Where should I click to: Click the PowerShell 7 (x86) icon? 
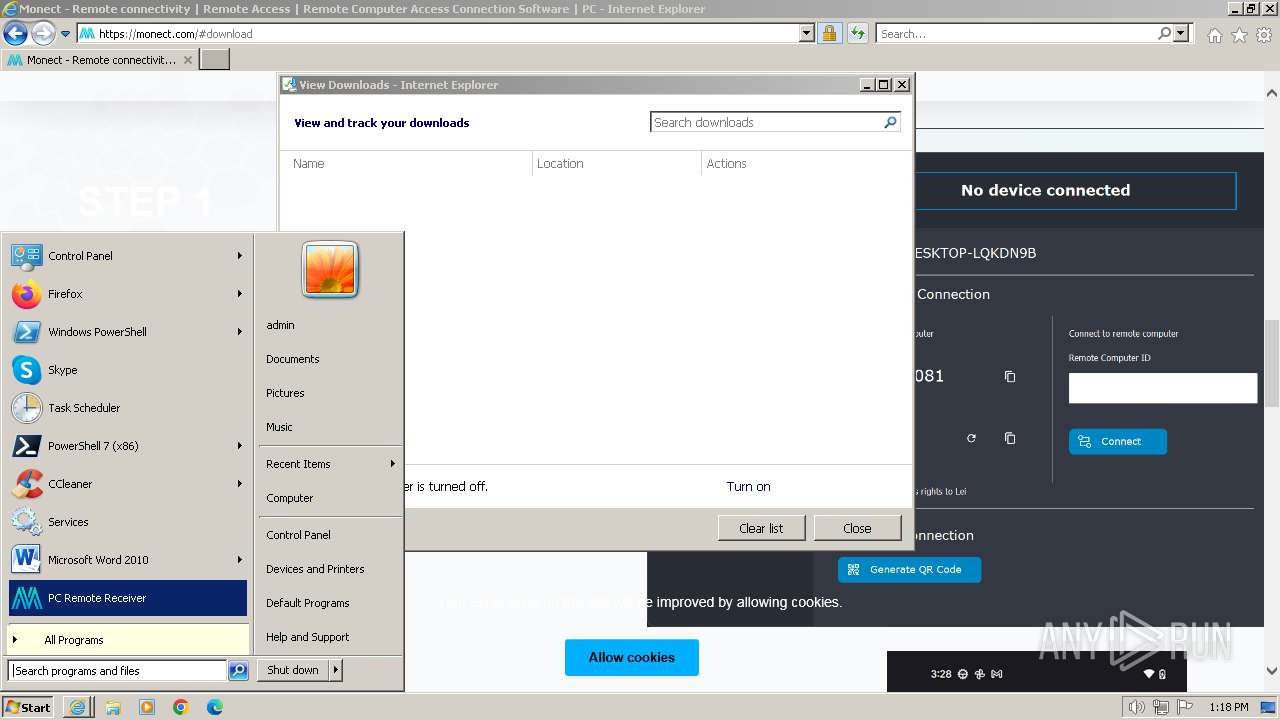click(27, 446)
